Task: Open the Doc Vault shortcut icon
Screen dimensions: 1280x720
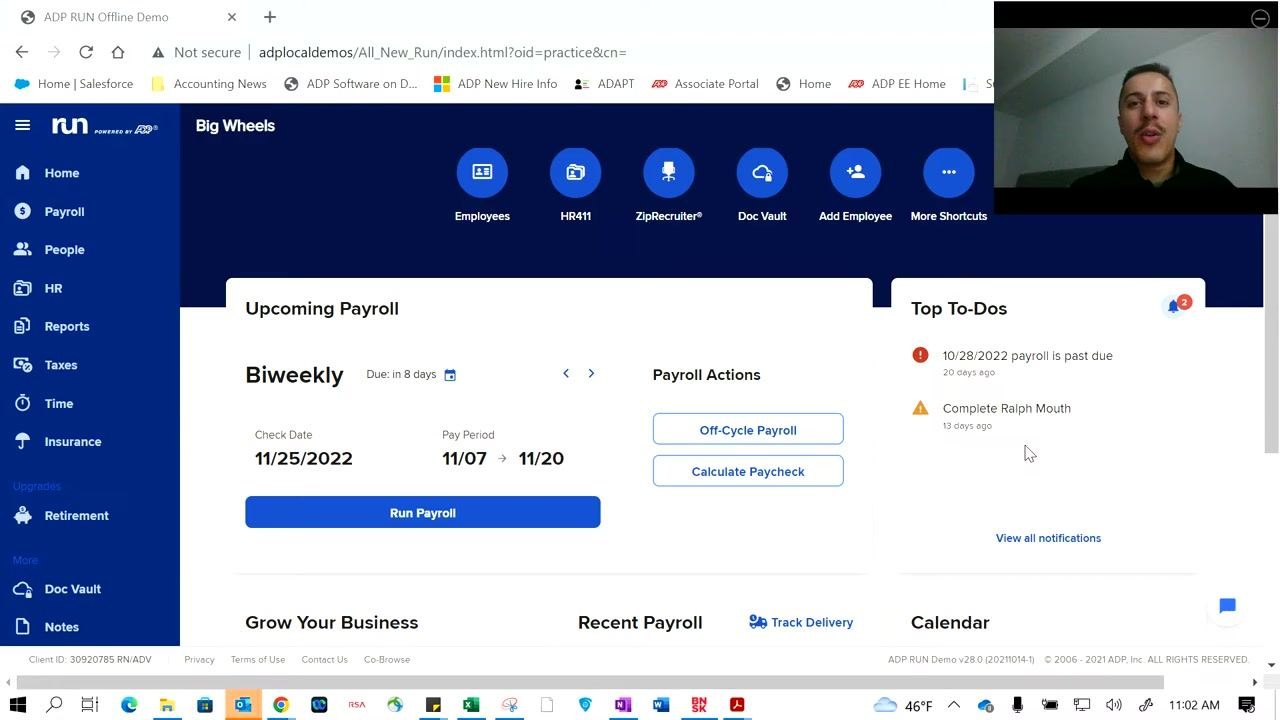Action: tap(762, 172)
